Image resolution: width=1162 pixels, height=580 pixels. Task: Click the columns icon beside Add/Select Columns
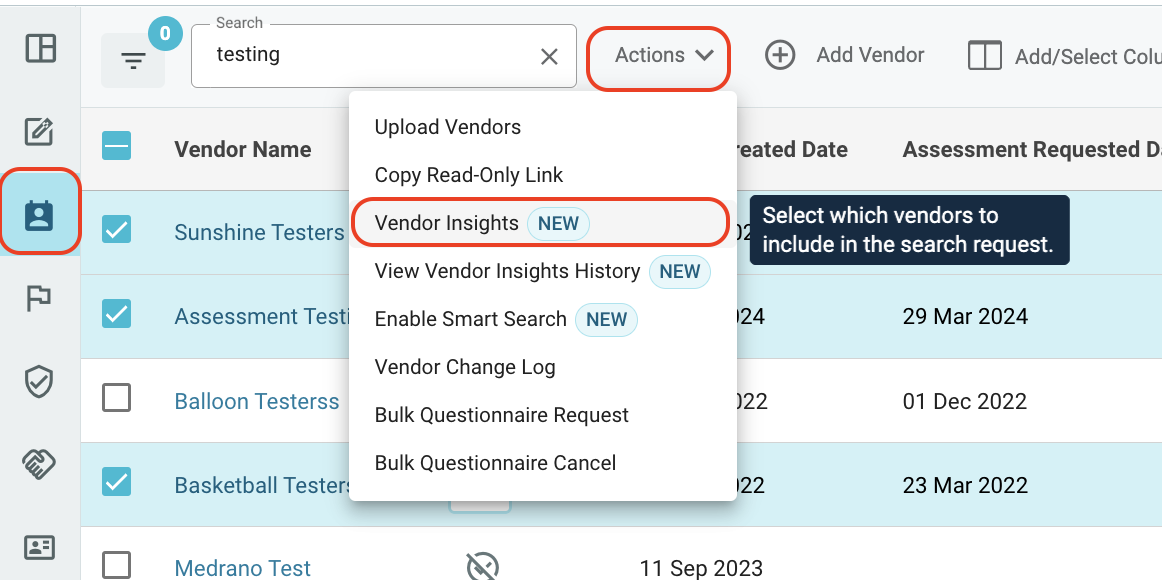click(x=985, y=56)
